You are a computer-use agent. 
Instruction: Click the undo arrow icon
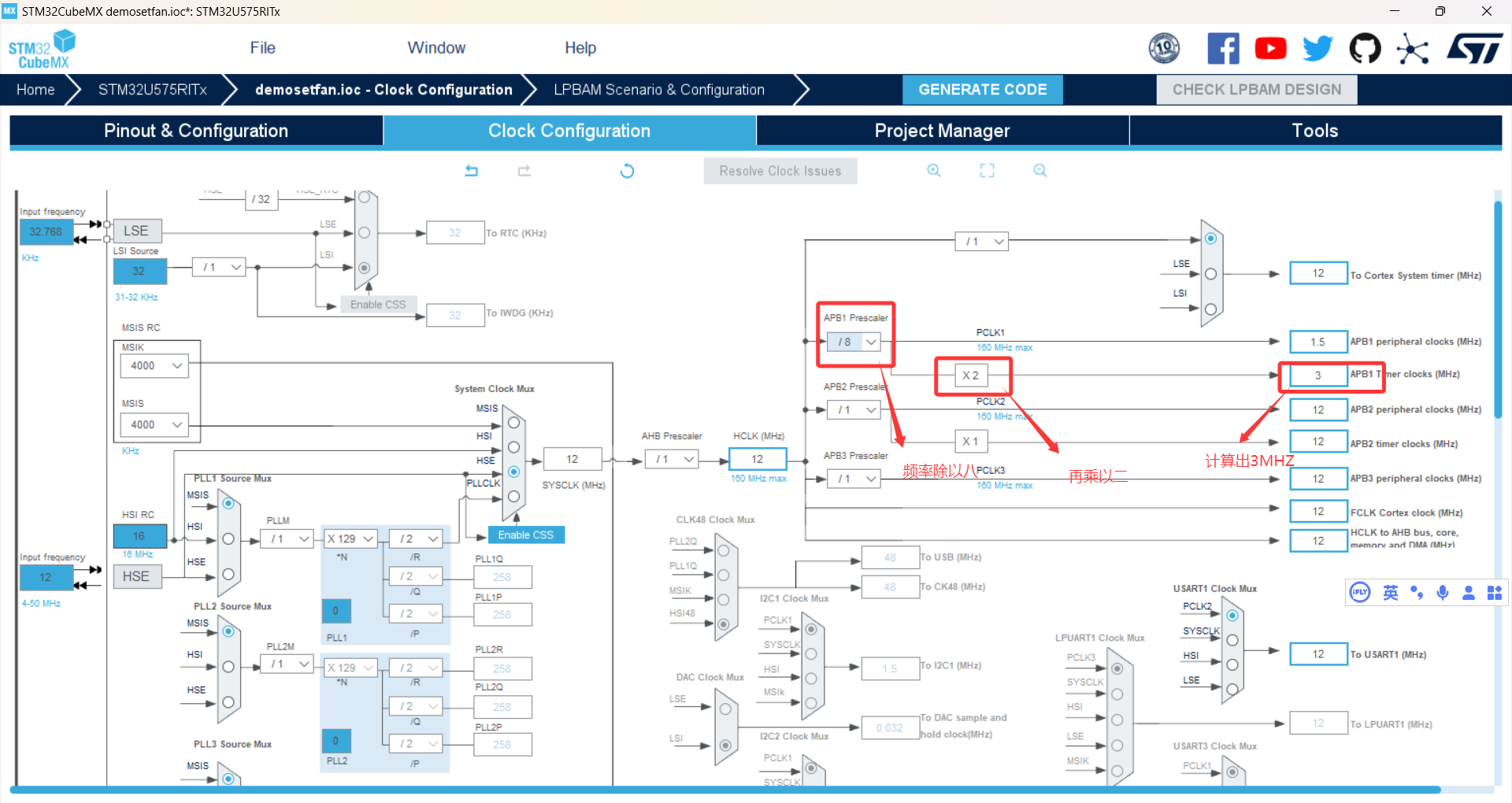(x=472, y=171)
